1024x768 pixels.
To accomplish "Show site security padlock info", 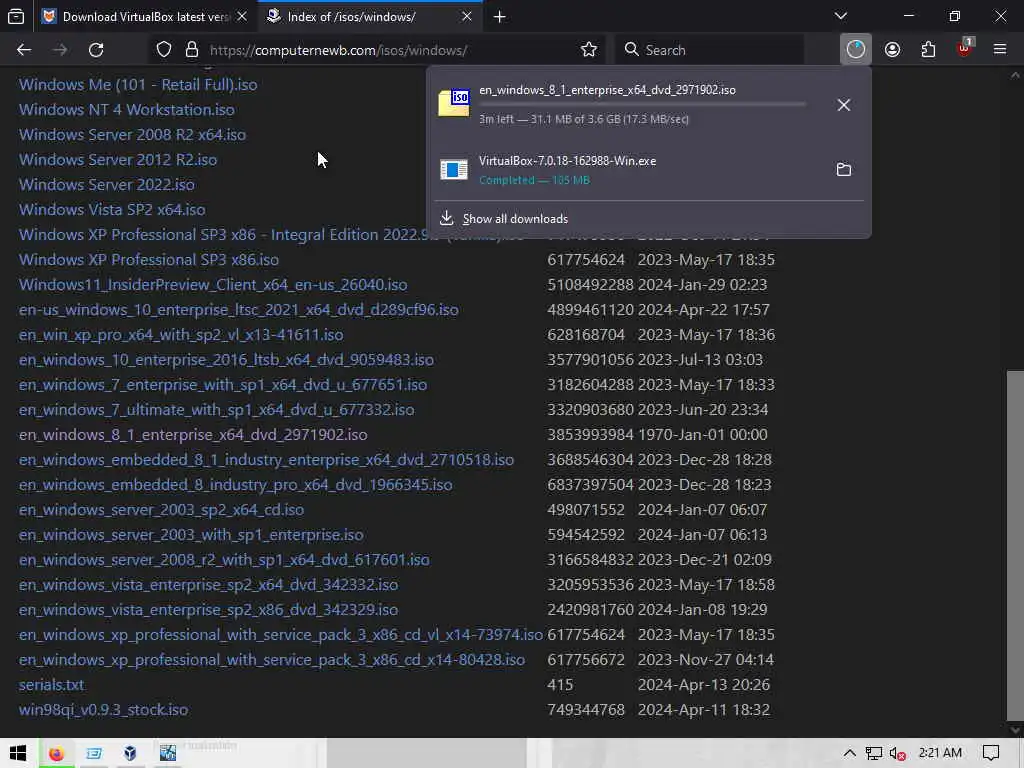I will point(191,50).
